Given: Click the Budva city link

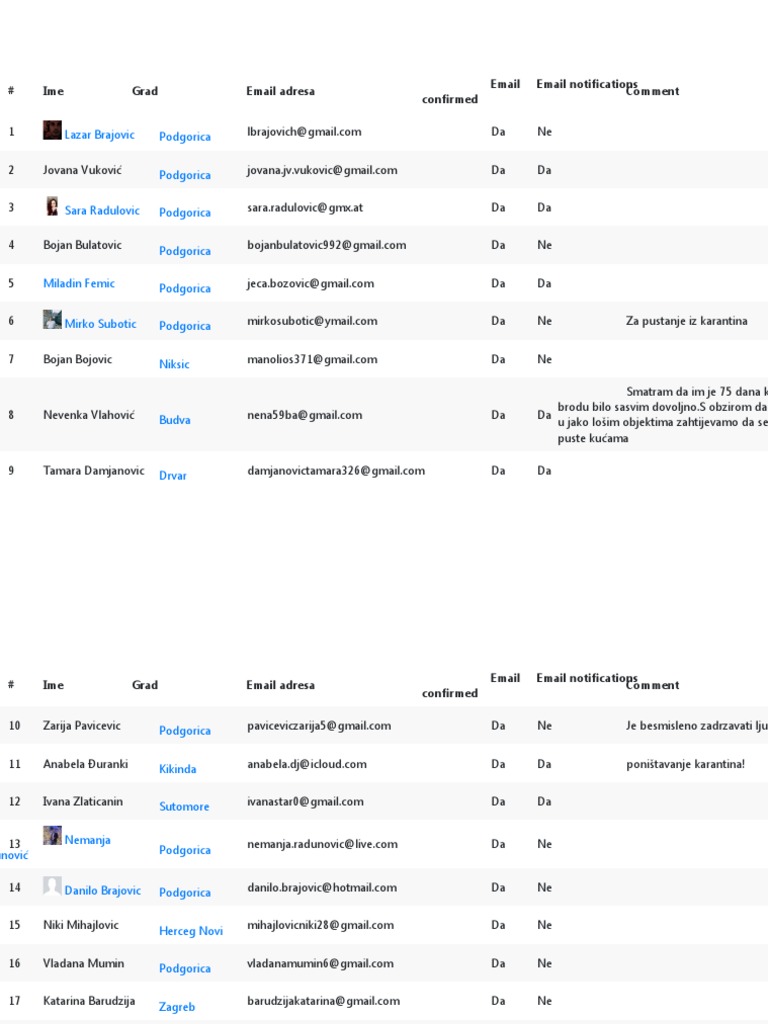Looking at the screenshot, I should (x=174, y=420).
